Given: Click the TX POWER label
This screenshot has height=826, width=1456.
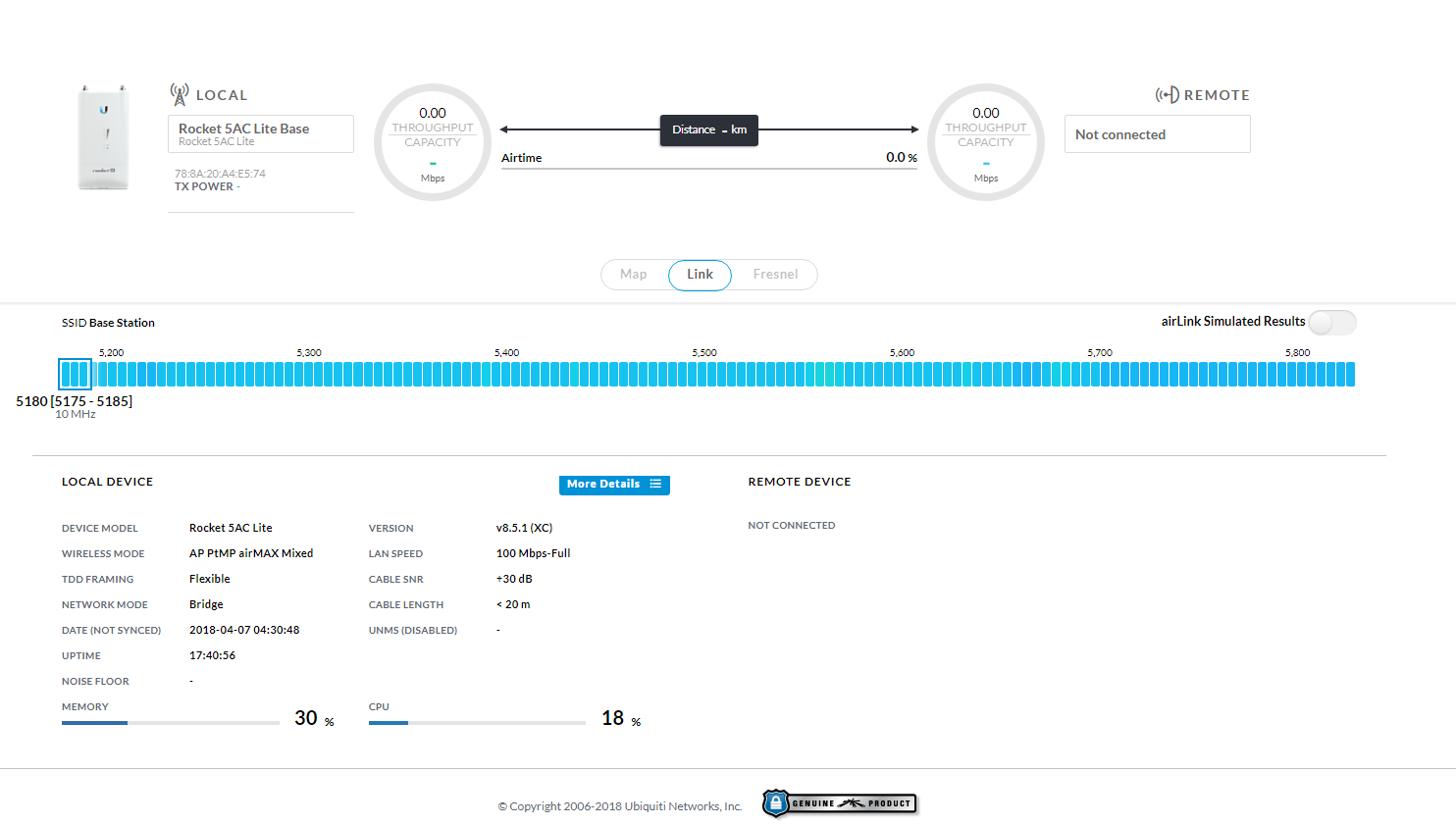Looking at the screenshot, I should coord(204,186).
